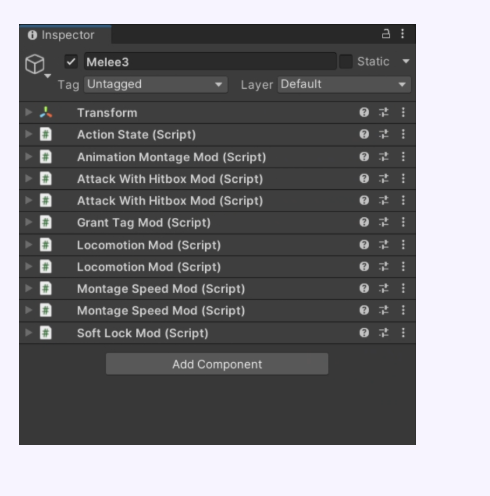The height and width of the screenshot is (496, 490).
Task: Open more-options for the second Montage Speed Mod
Action: [x=403, y=310]
